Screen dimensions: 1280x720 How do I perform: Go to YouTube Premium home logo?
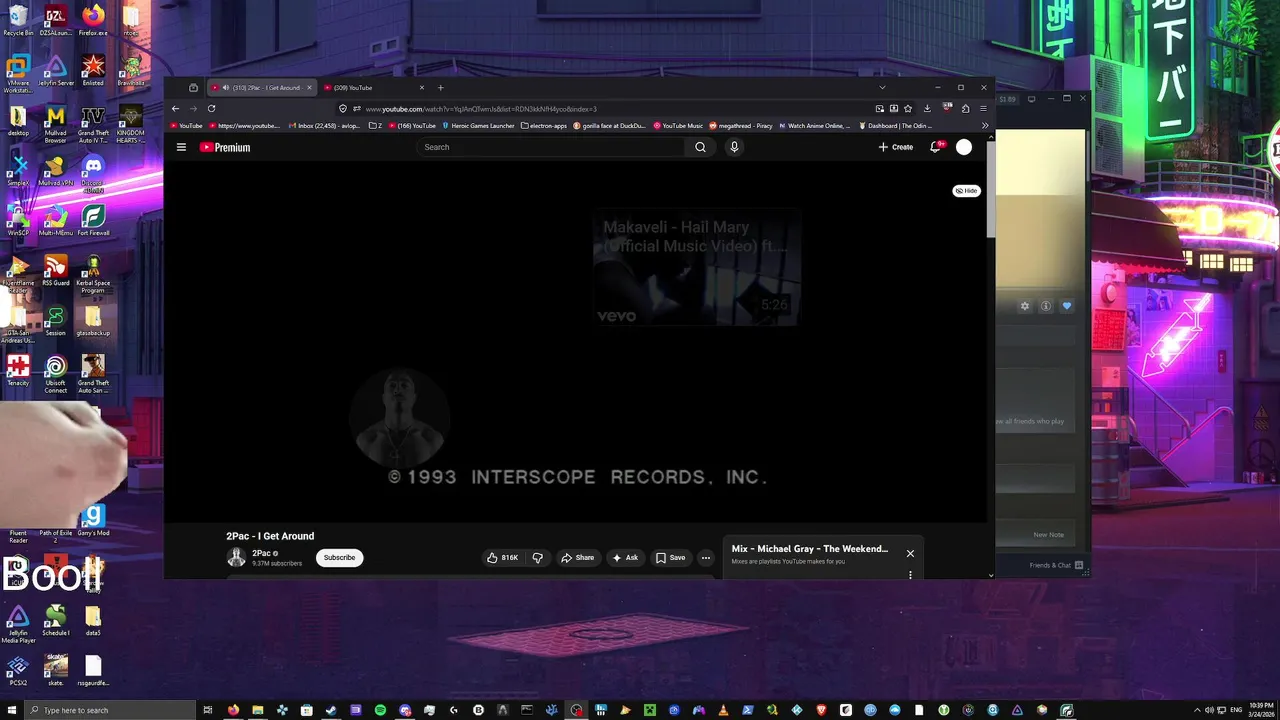225,147
